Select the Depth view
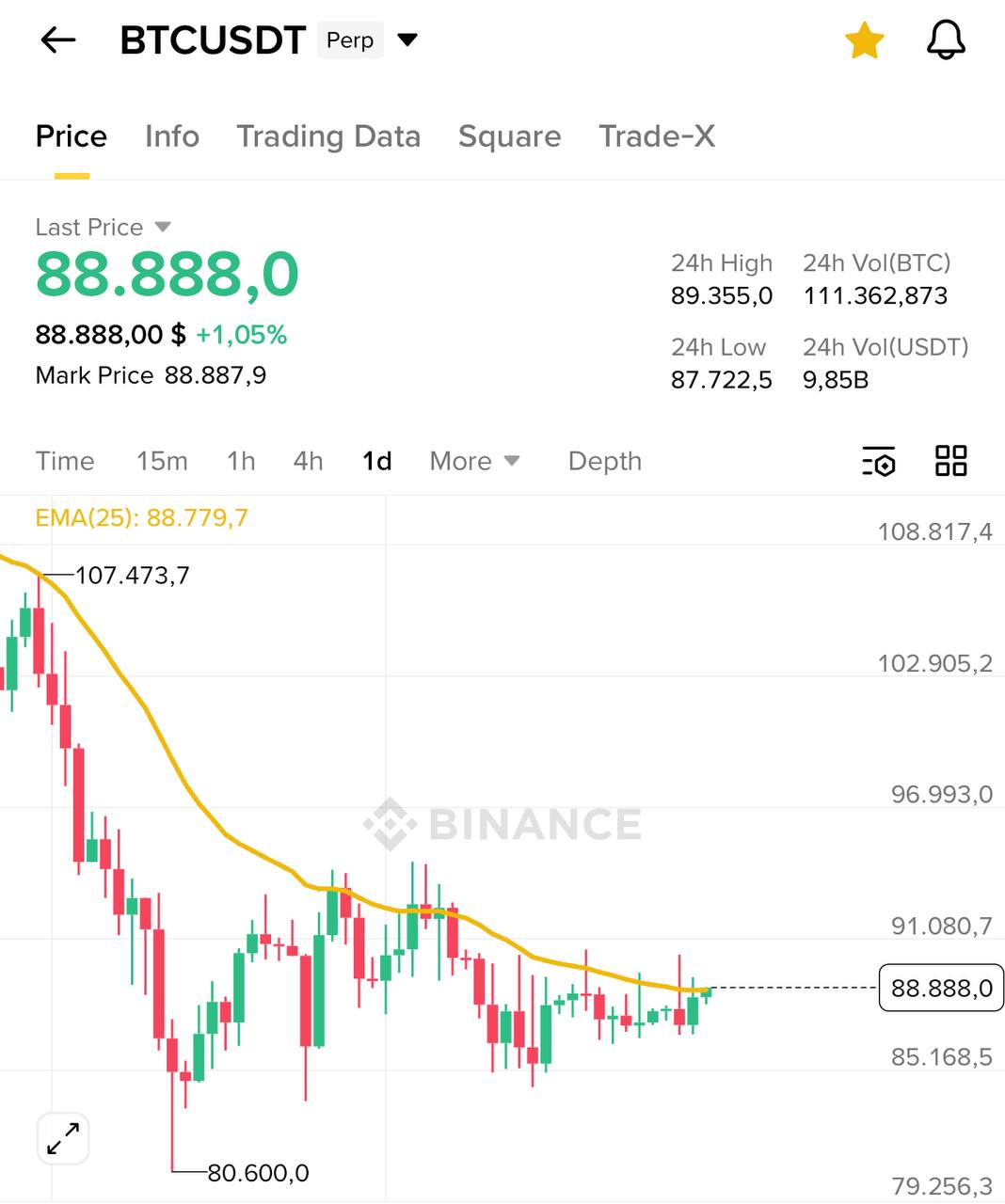Image resolution: width=1005 pixels, height=1204 pixels. [x=604, y=461]
